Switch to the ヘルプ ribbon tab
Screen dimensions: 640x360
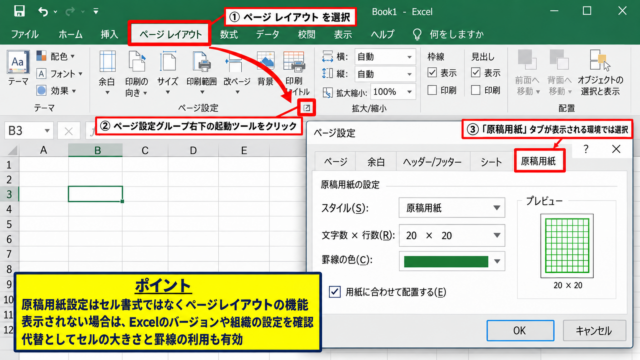[382, 34]
